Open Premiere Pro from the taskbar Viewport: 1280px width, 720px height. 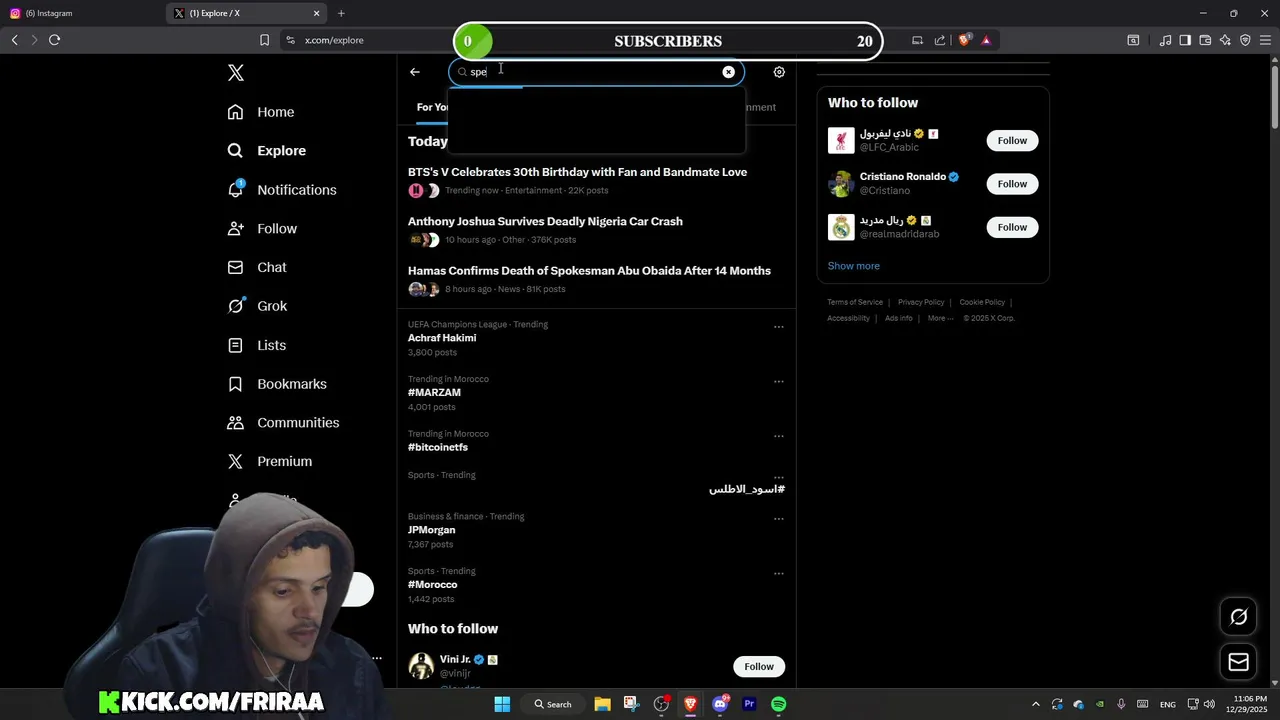click(x=749, y=704)
